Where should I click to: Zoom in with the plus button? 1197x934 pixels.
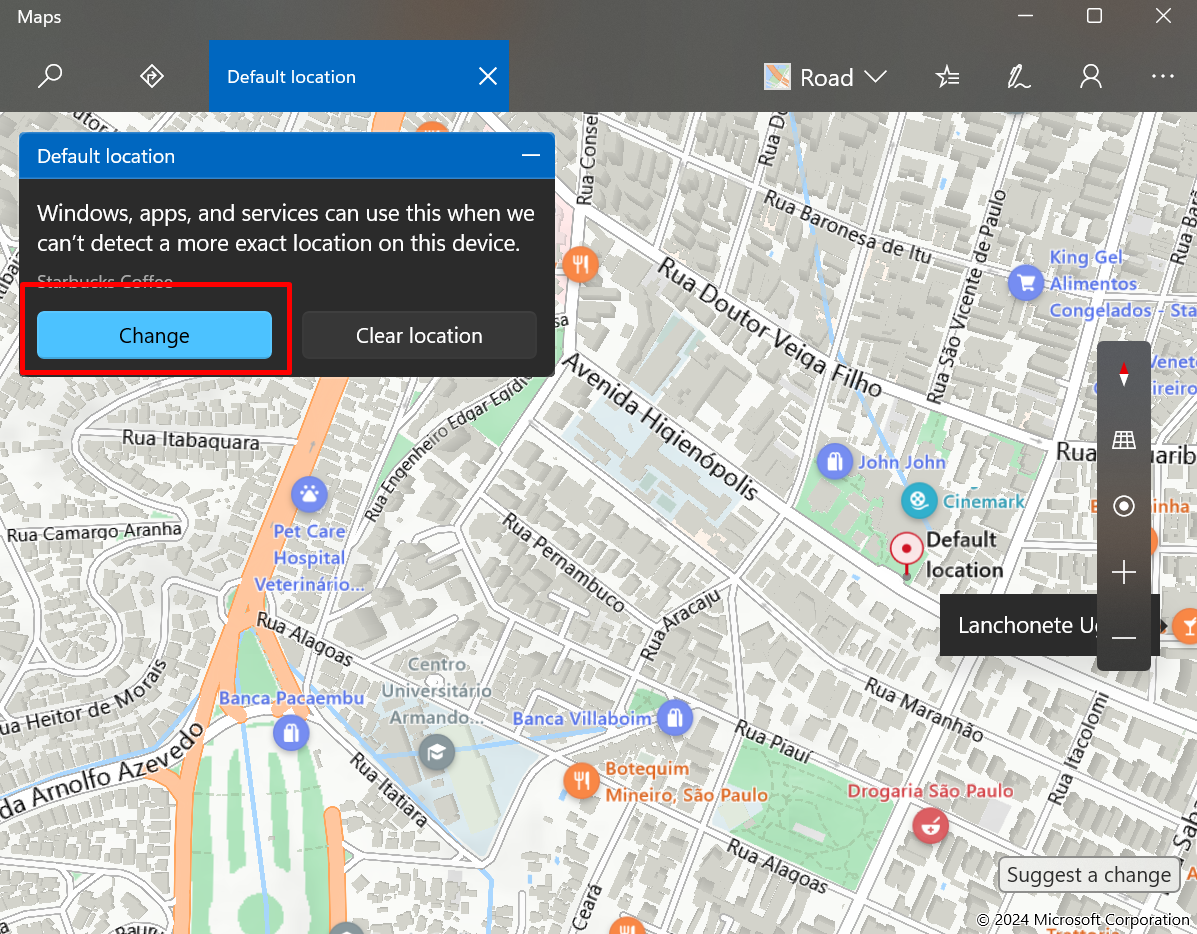coord(1124,572)
